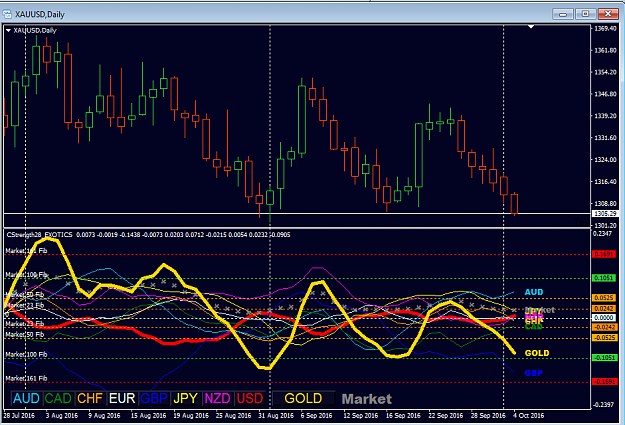Screen dimensions: 625x425
Task: Click the 6 Sep 2016 date on time axis
Action: (316, 415)
